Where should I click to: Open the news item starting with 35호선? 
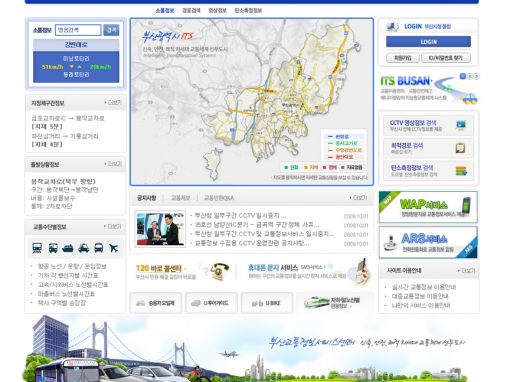tap(257, 225)
